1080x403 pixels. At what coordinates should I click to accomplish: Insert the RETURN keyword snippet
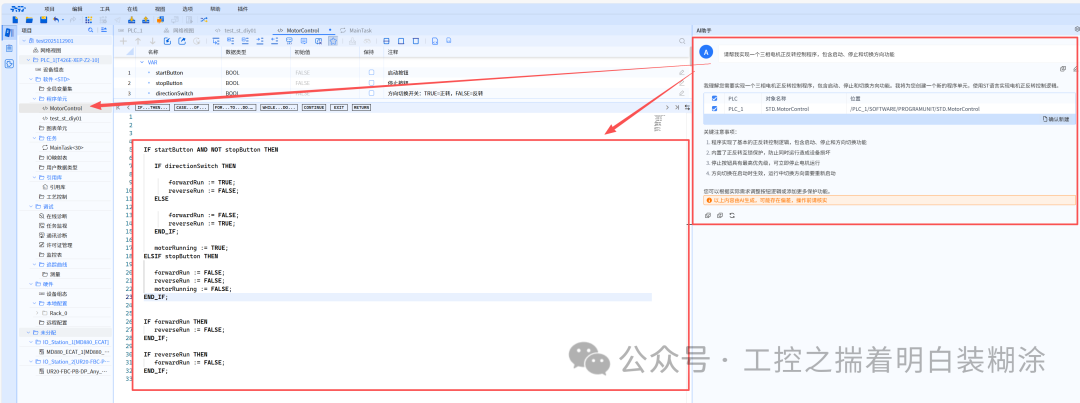[361, 107]
